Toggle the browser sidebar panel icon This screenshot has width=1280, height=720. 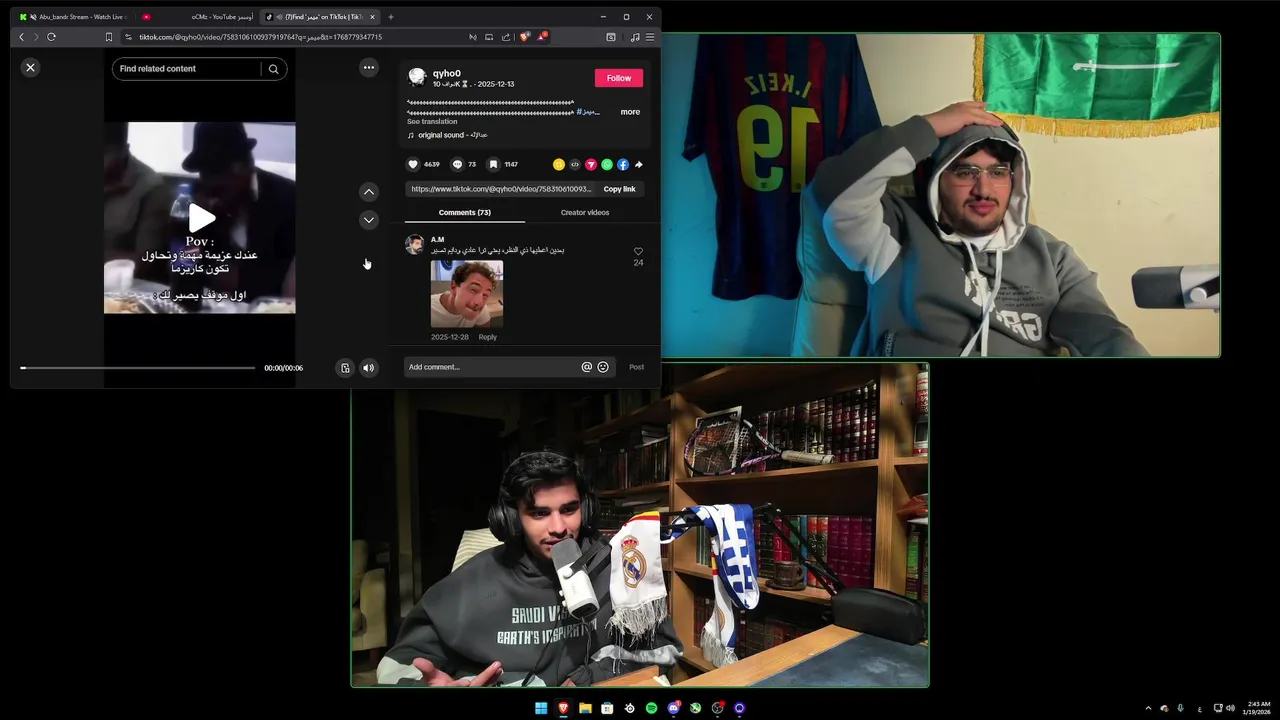(611, 37)
